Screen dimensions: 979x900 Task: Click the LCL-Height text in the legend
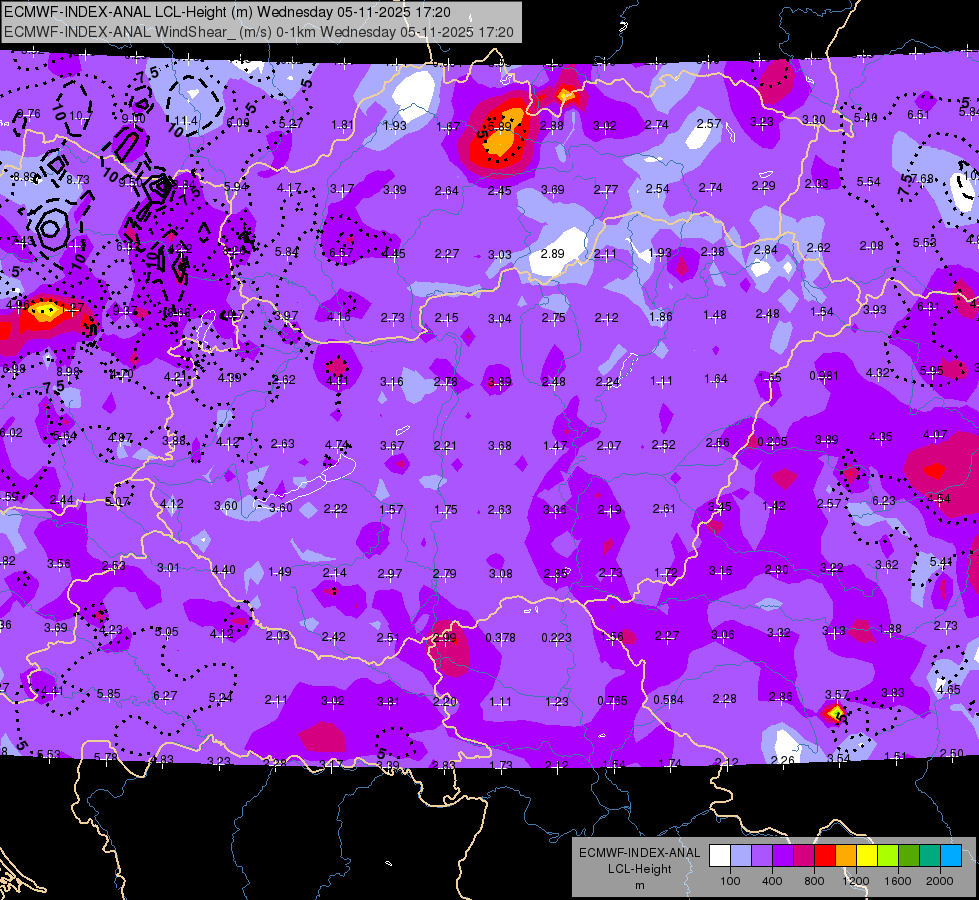pyautogui.click(x=639, y=869)
